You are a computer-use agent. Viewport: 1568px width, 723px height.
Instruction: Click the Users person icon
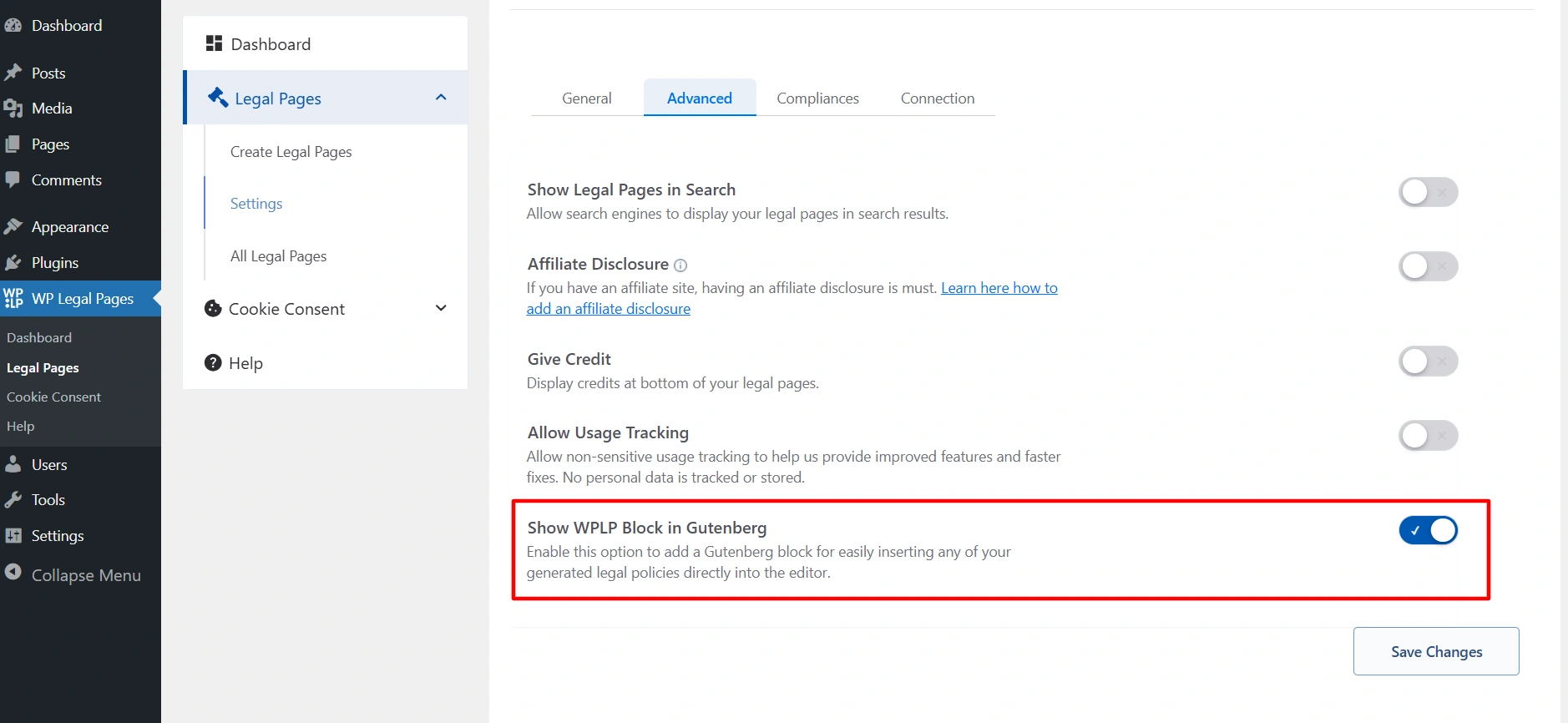pos(13,464)
